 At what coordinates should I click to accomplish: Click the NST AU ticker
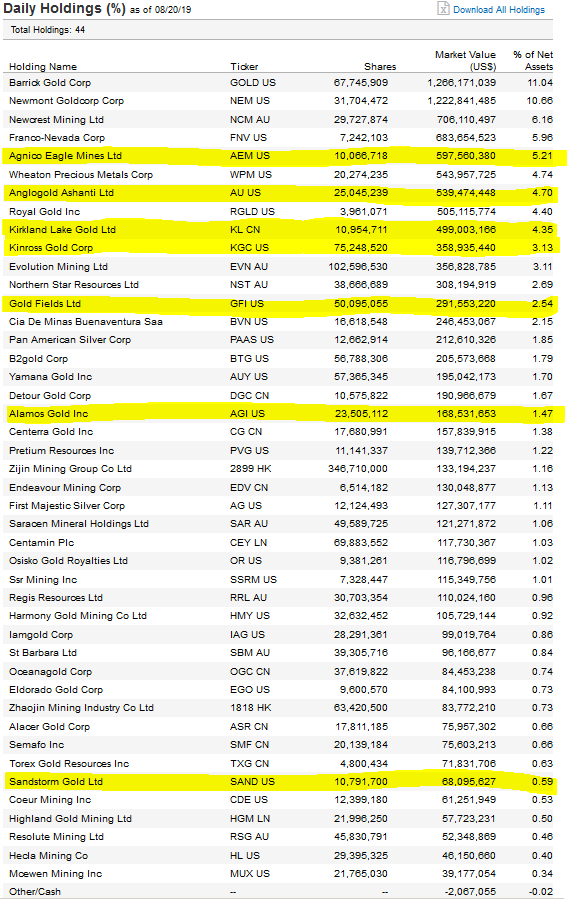[248, 285]
